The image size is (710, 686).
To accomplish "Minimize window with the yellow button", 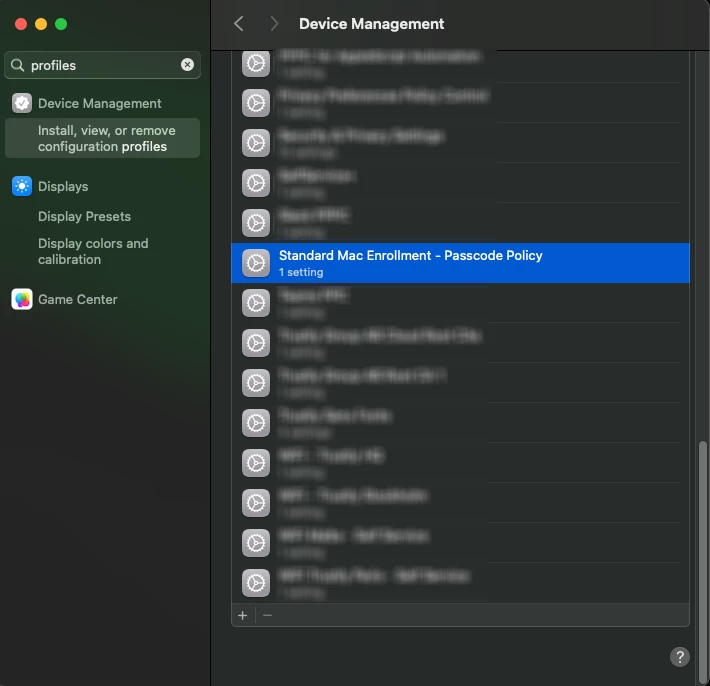I will (41, 24).
